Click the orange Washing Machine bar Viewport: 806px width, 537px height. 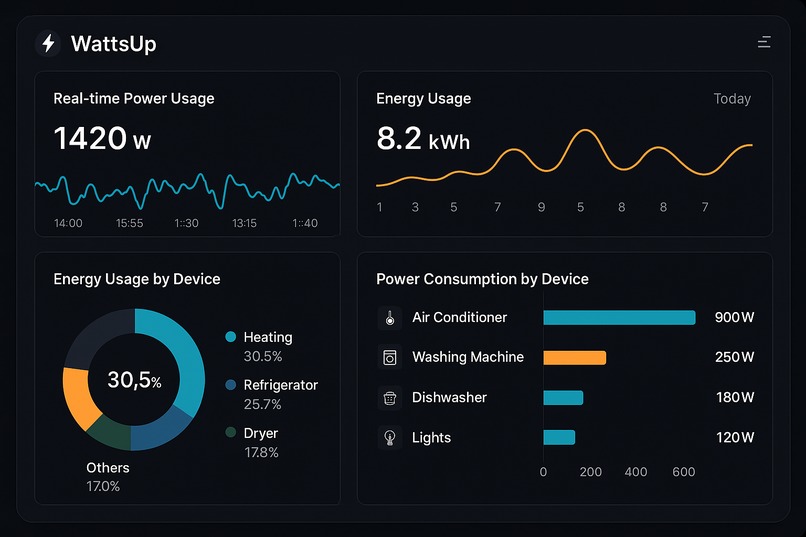575,358
